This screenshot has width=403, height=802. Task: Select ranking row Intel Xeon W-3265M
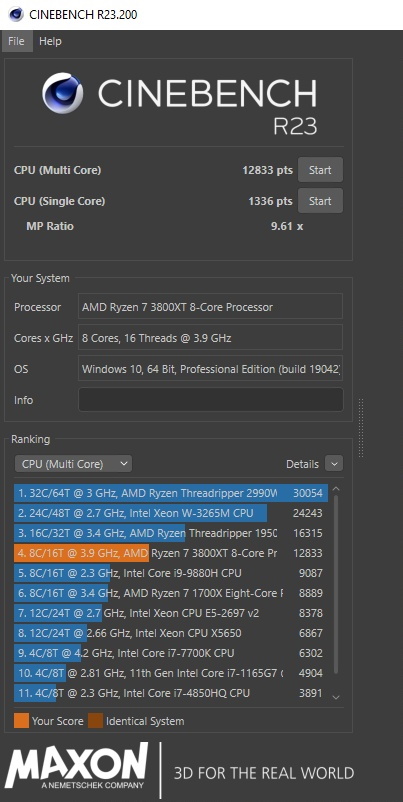tap(171, 513)
